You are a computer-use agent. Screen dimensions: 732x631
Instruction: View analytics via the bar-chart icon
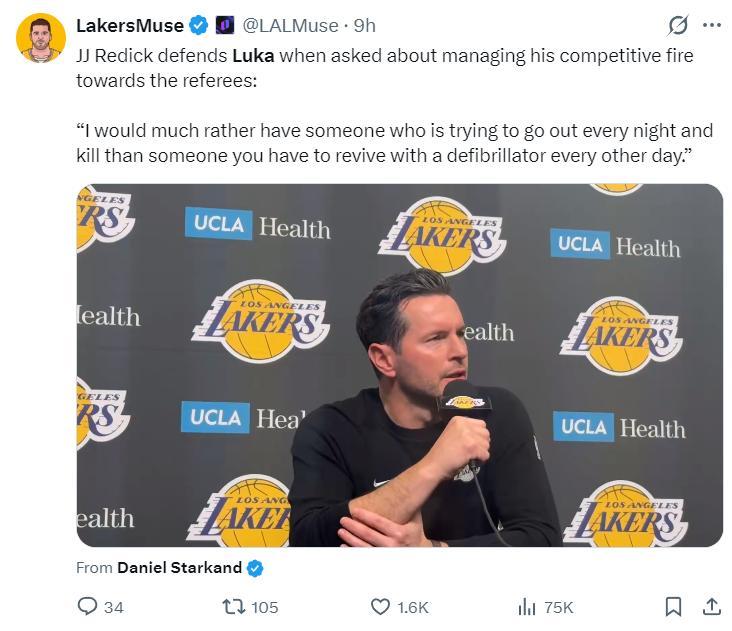tap(526, 606)
